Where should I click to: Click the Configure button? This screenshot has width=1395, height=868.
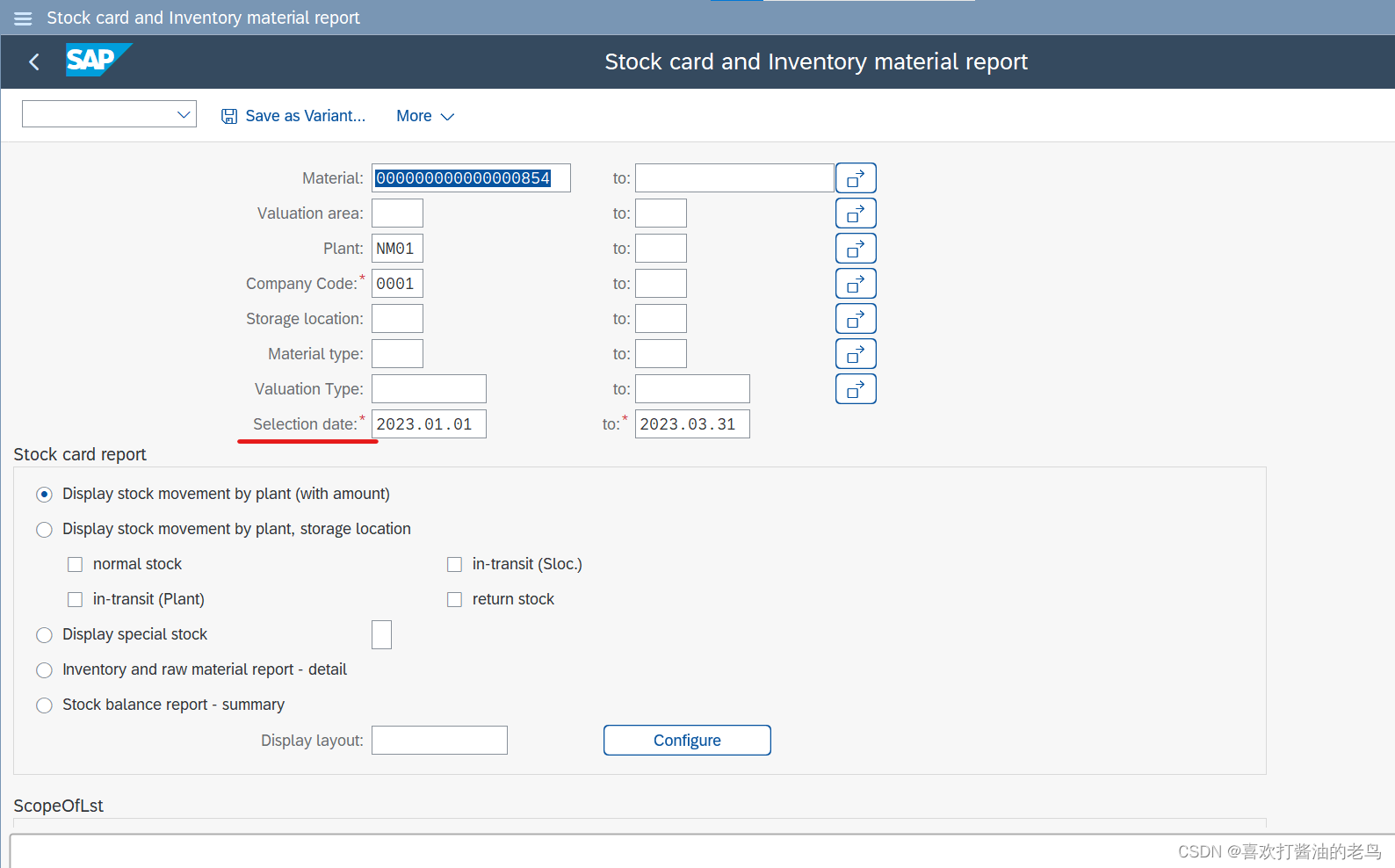tap(687, 741)
